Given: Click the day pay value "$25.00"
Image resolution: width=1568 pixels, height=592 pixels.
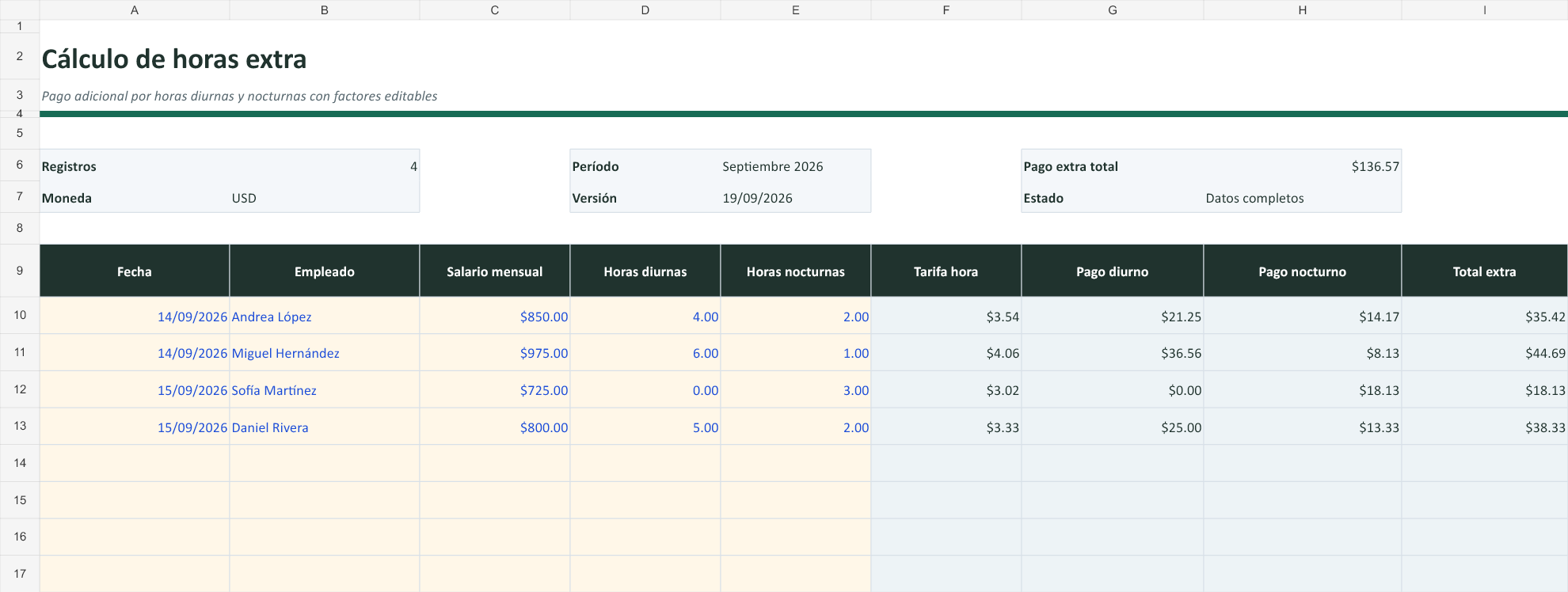Looking at the screenshot, I should coord(1113,427).
